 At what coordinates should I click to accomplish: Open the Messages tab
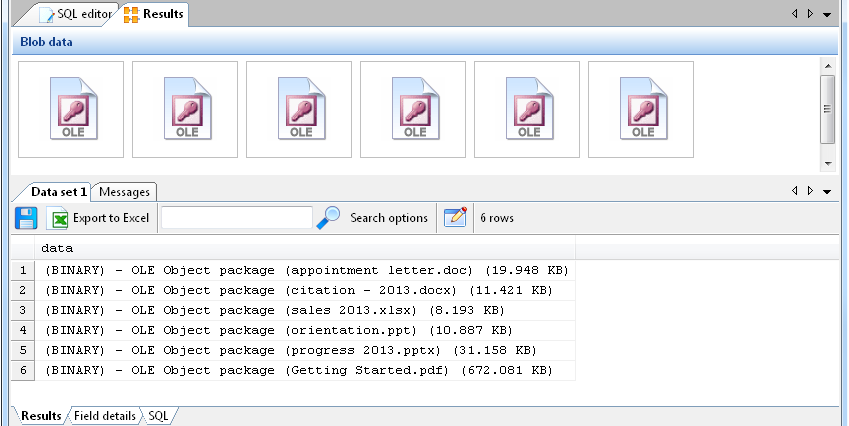tap(125, 192)
